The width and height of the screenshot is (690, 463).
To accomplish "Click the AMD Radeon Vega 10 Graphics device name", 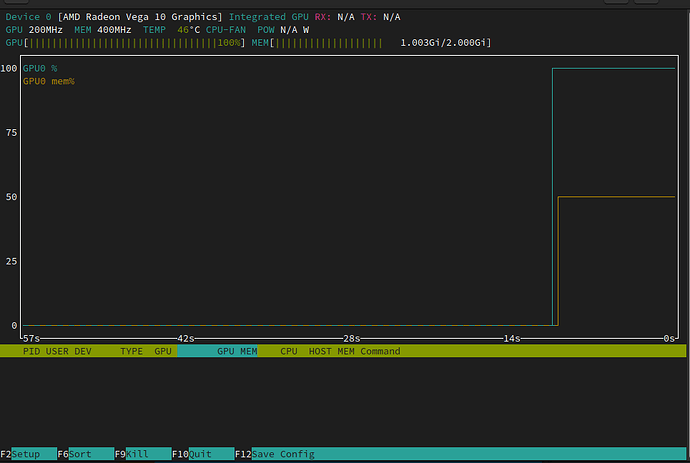I will [x=141, y=17].
